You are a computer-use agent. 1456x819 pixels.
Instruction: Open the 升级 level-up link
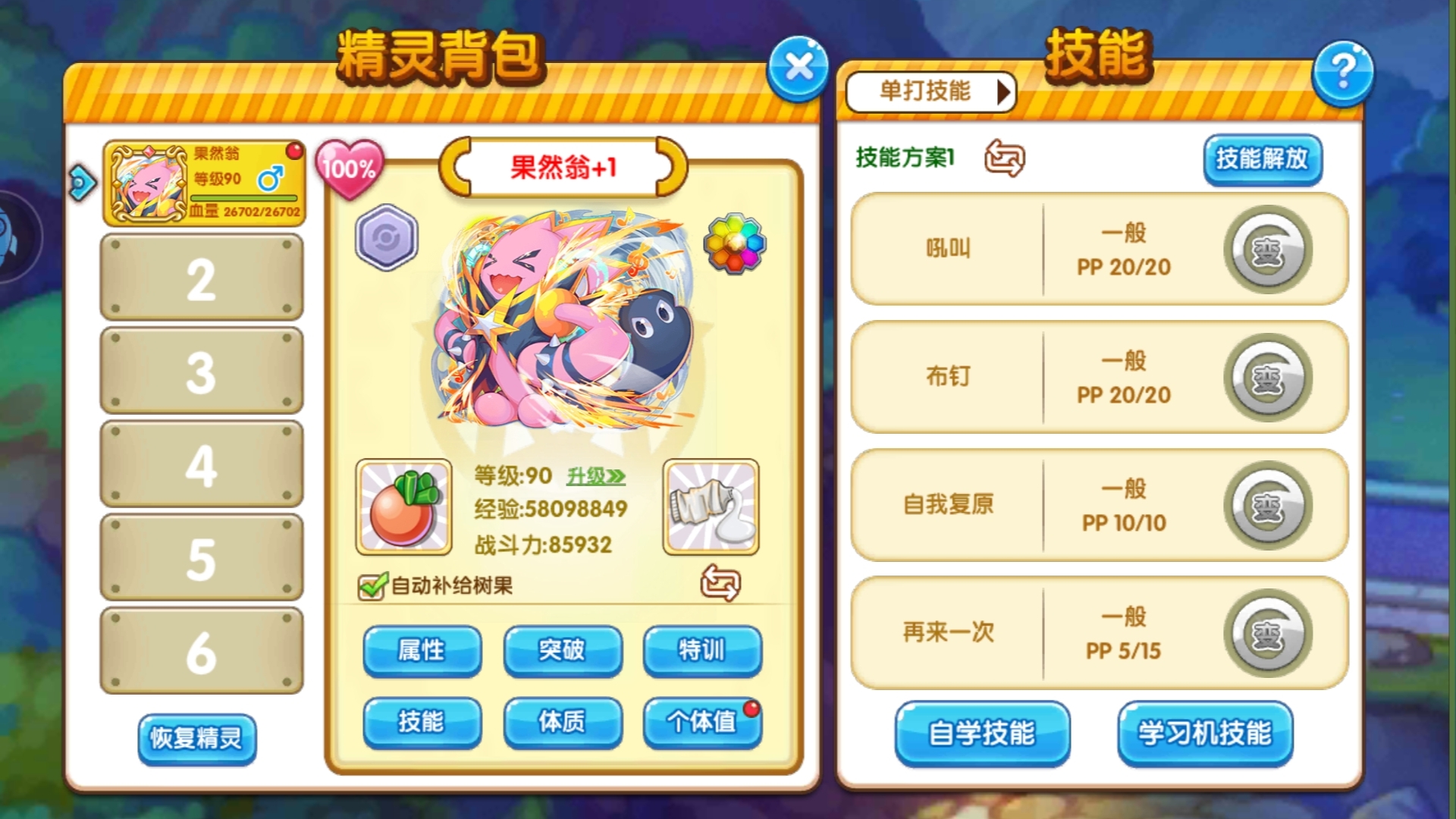point(596,476)
